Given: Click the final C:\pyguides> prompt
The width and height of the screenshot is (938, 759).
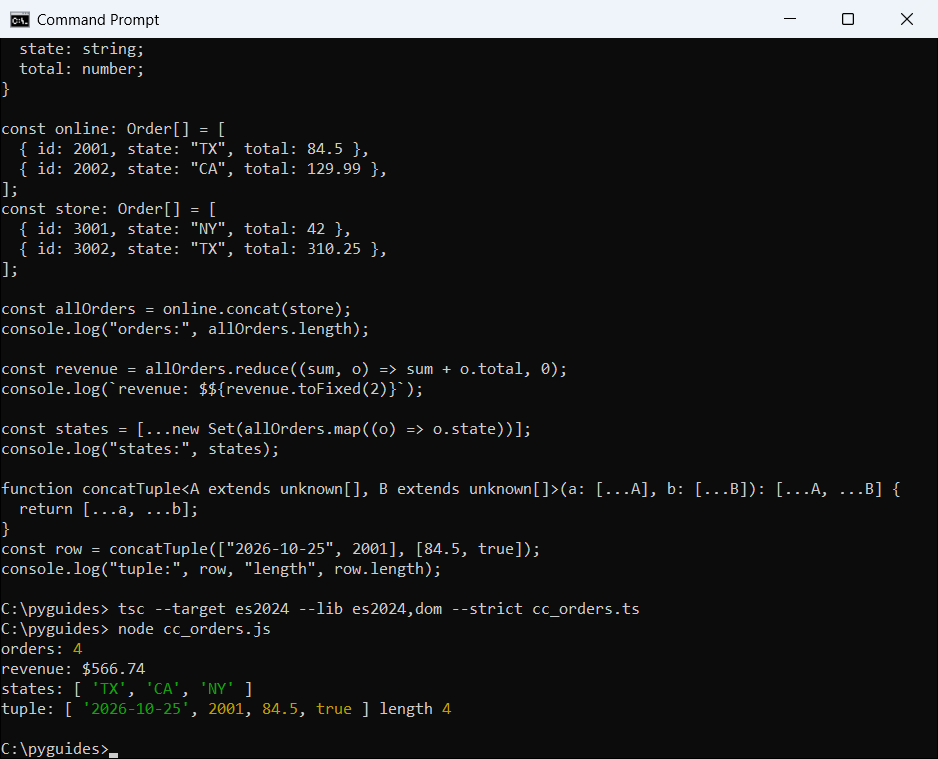Looking at the screenshot, I should point(55,749).
